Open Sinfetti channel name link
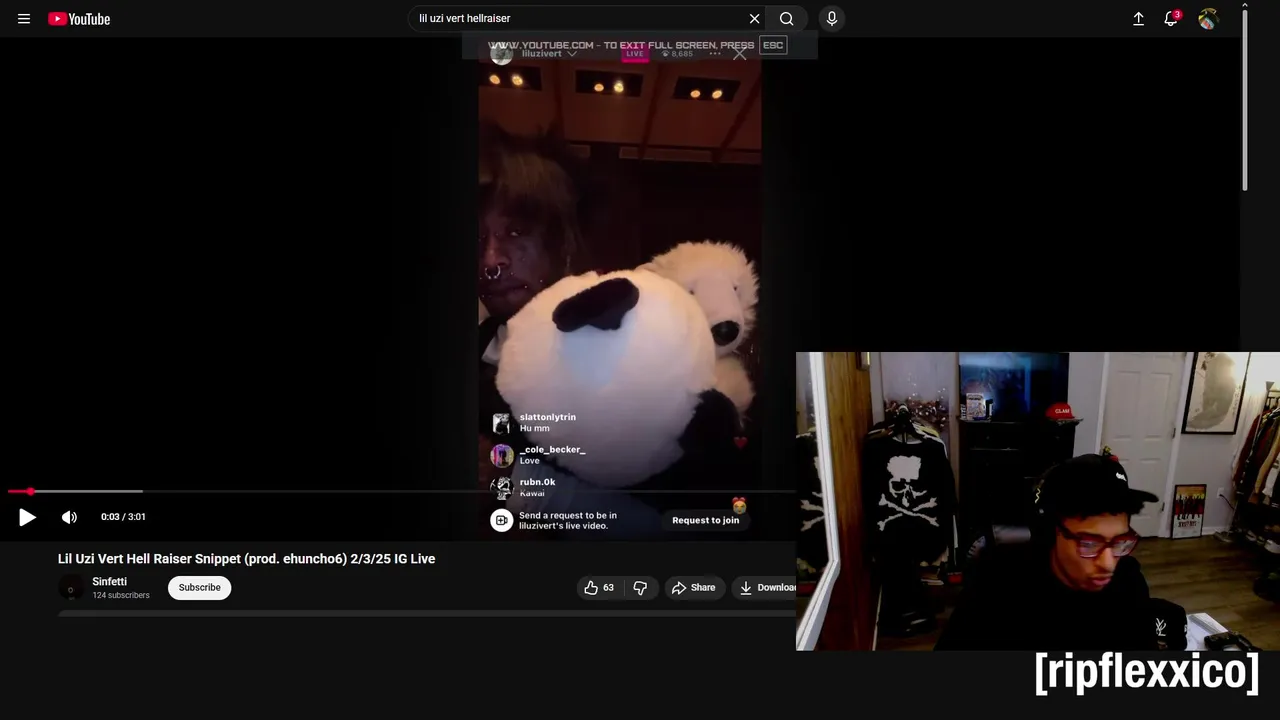 click(110, 582)
